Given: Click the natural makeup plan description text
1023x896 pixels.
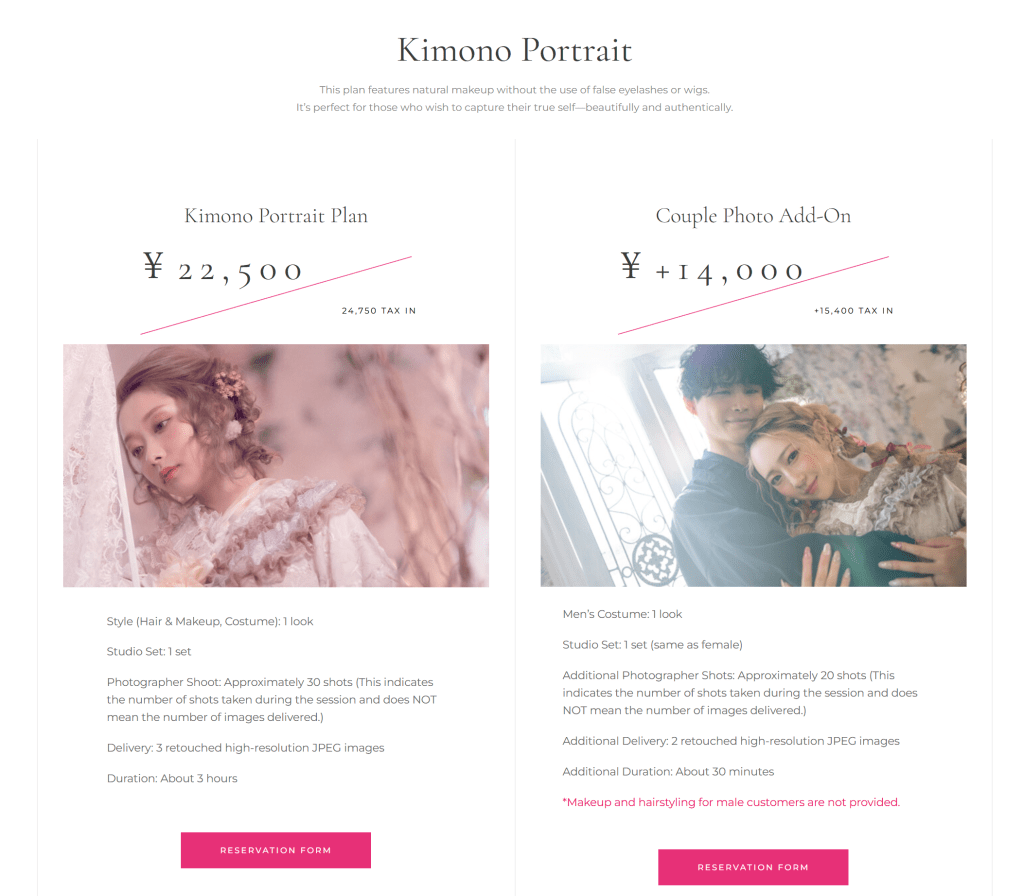Looking at the screenshot, I should click(x=514, y=99).
